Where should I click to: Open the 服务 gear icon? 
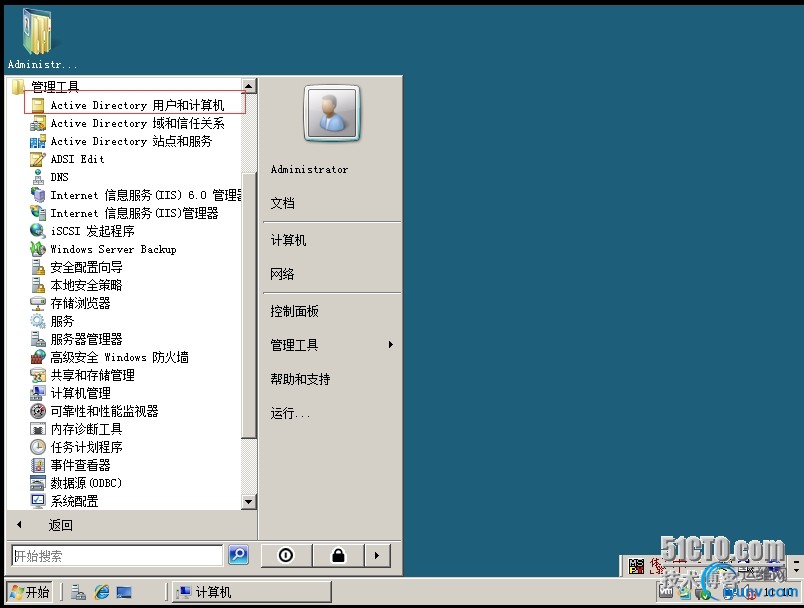click(38, 321)
